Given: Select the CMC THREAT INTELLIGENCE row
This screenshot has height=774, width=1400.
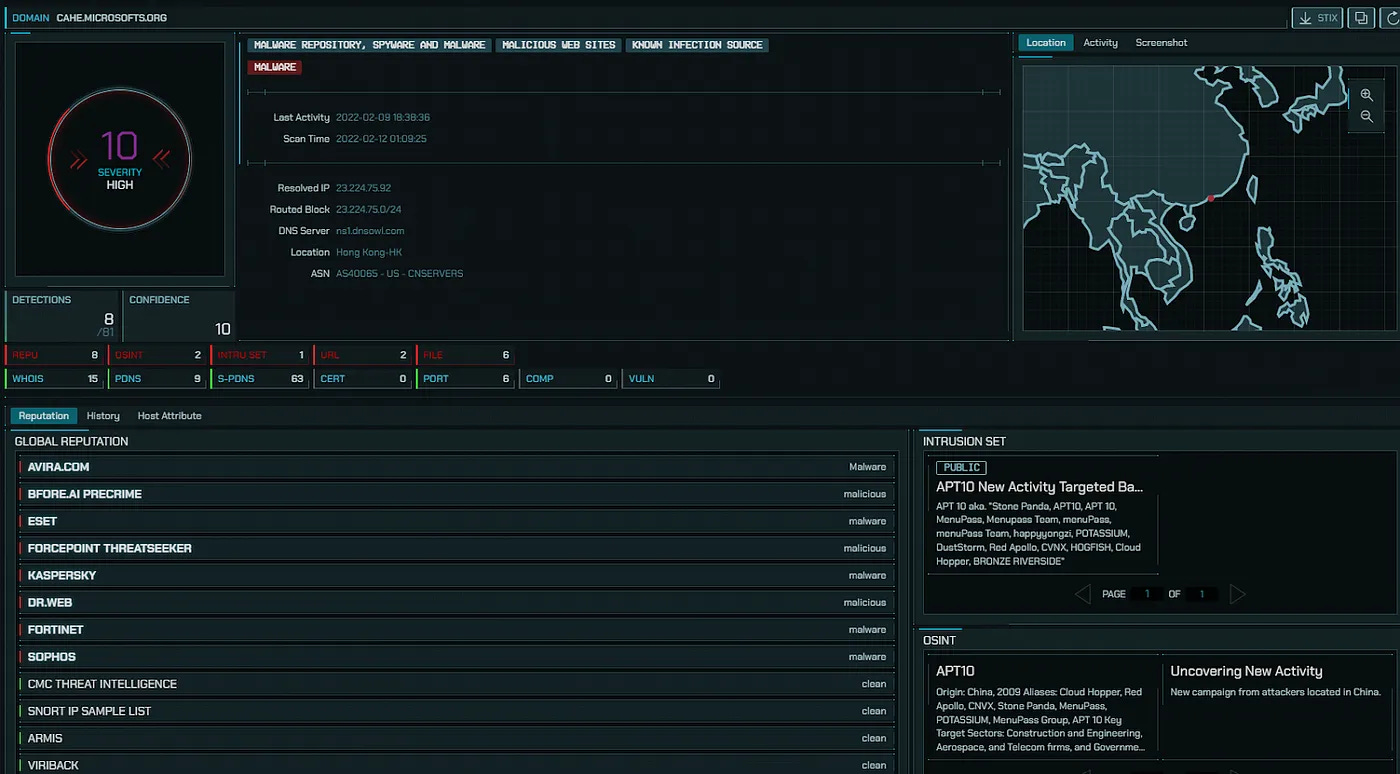Looking at the screenshot, I should point(457,684).
